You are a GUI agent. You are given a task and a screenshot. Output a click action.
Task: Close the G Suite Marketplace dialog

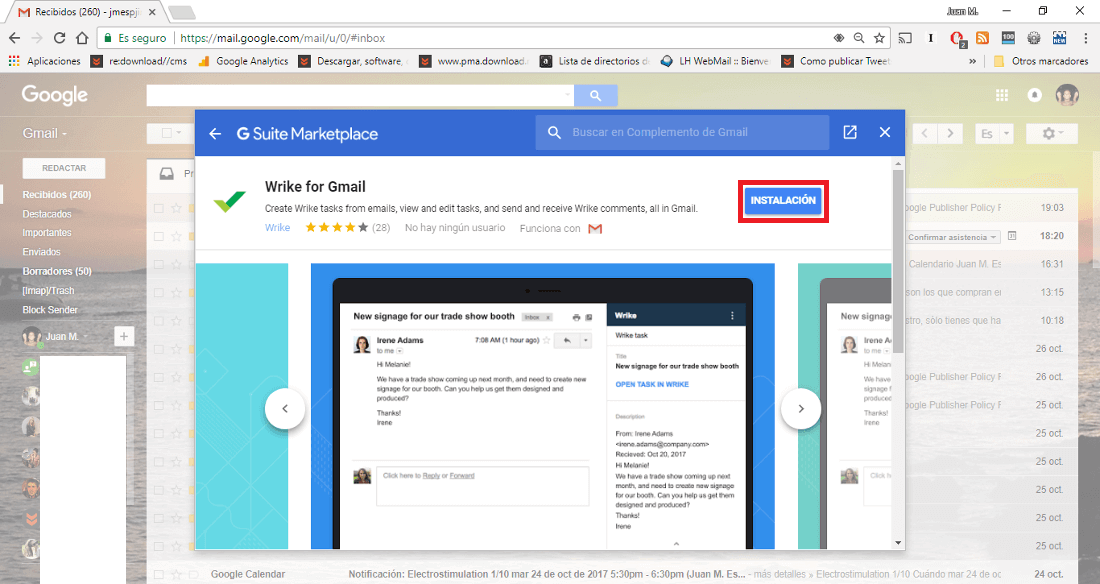pos(885,133)
